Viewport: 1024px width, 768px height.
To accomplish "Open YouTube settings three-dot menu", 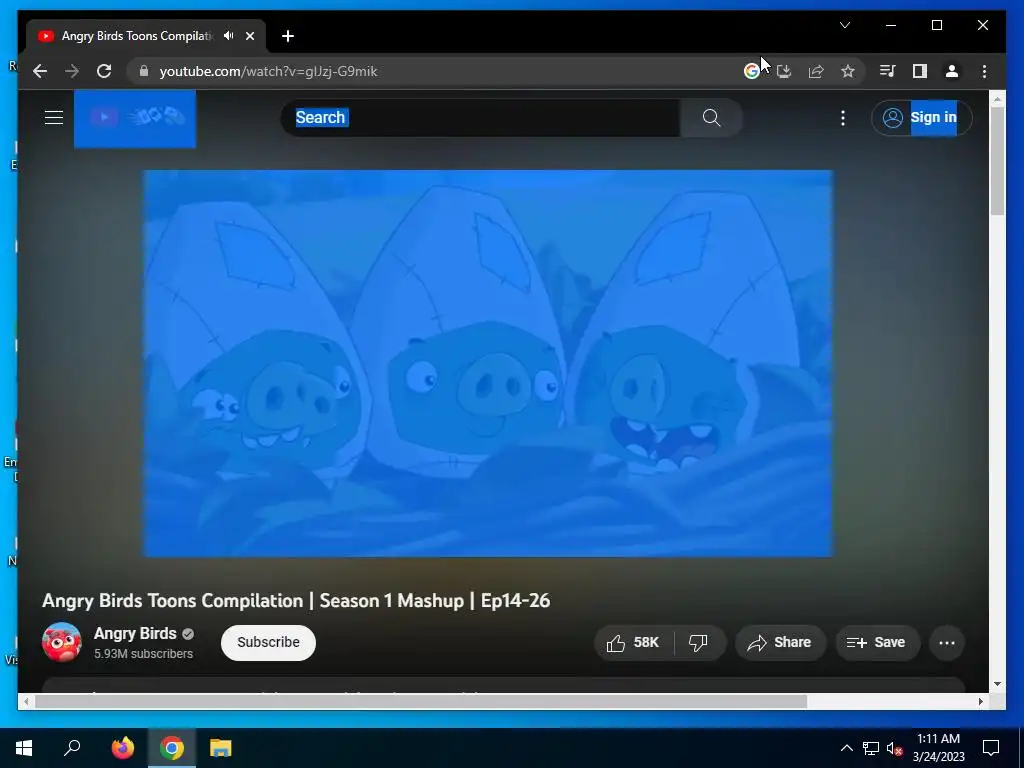I will [842, 118].
